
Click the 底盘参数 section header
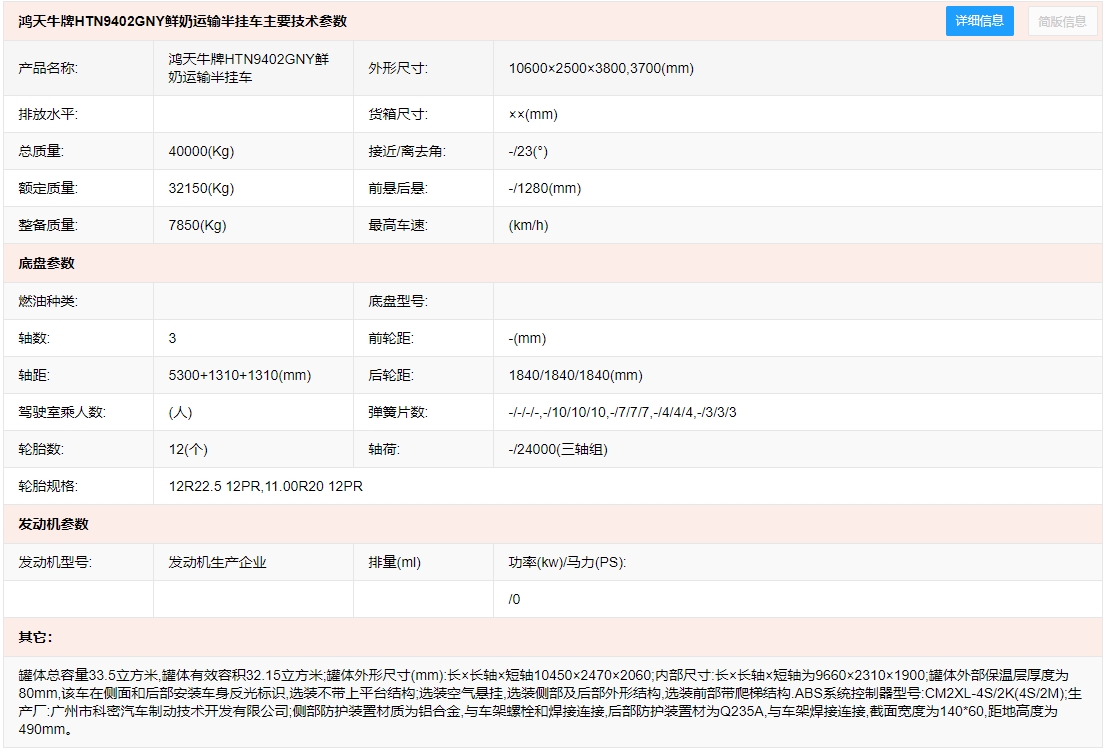[47, 263]
